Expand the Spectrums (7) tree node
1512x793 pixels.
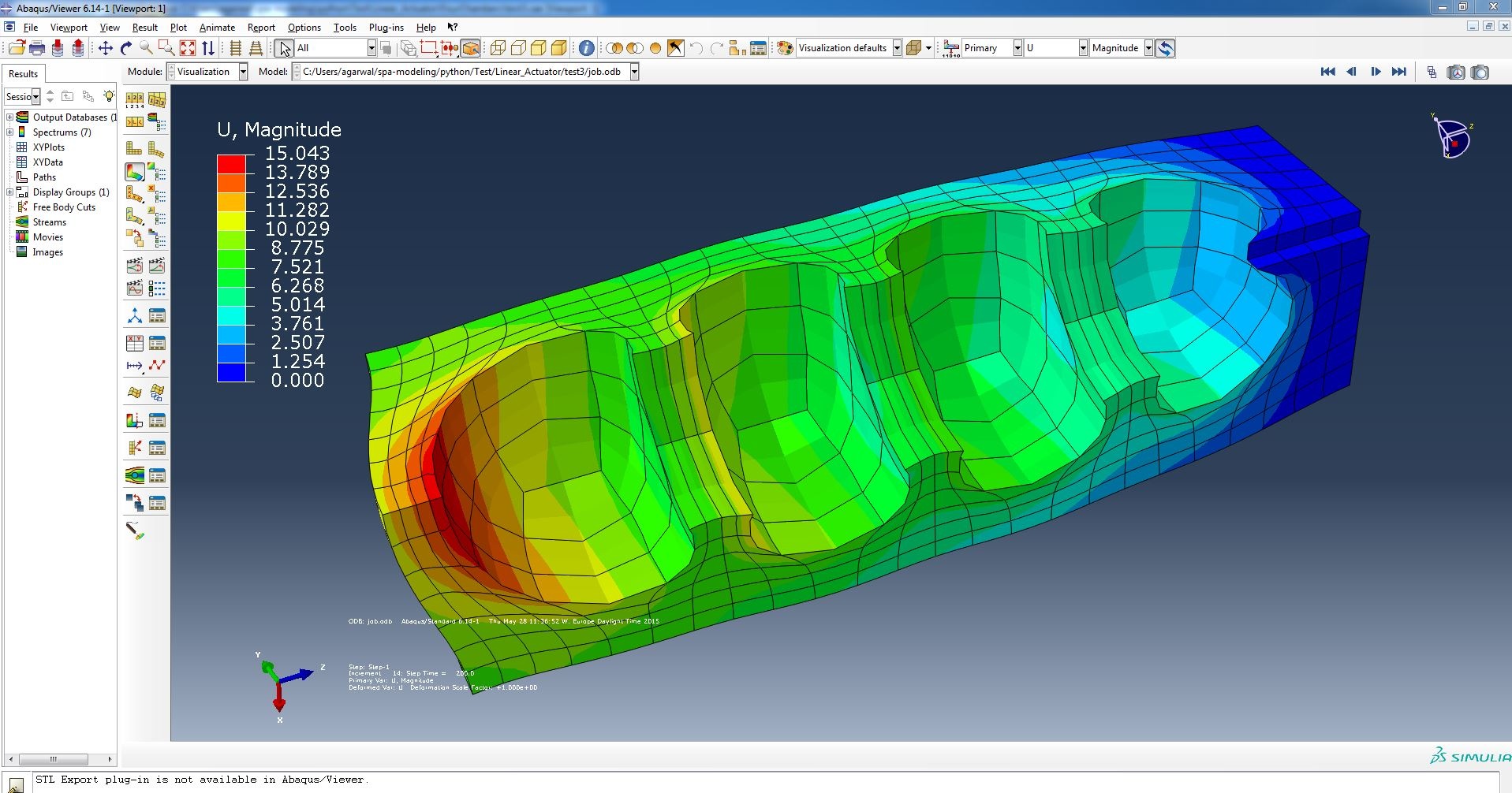click(9, 132)
